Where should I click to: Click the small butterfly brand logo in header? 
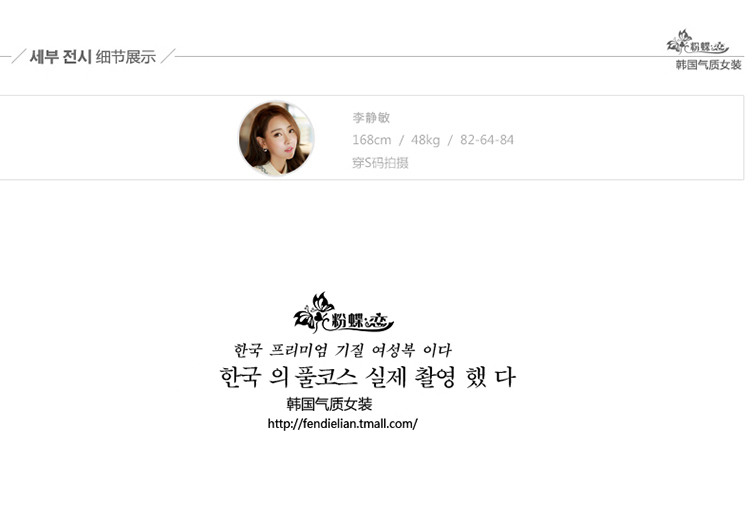pyautogui.click(x=698, y=42)
